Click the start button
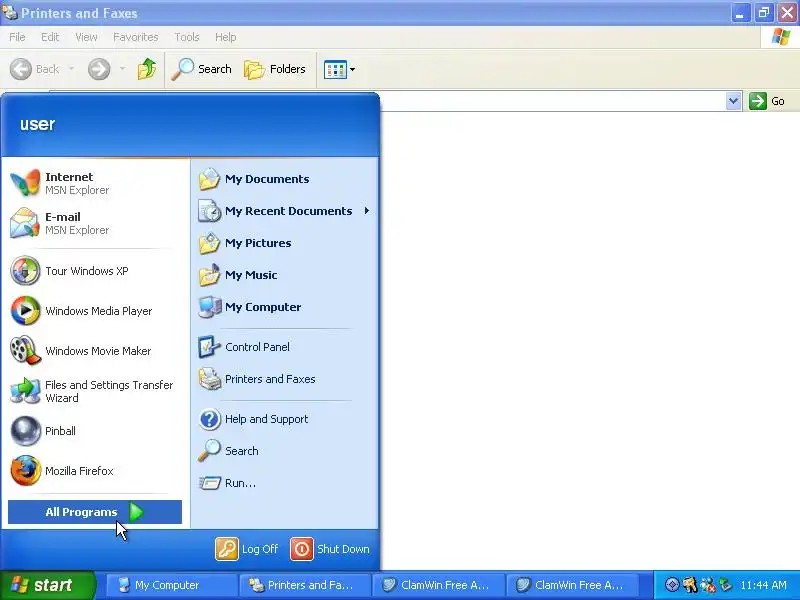Image resolution: width=800 pixels, height=600 pixels. pos(48,585)
